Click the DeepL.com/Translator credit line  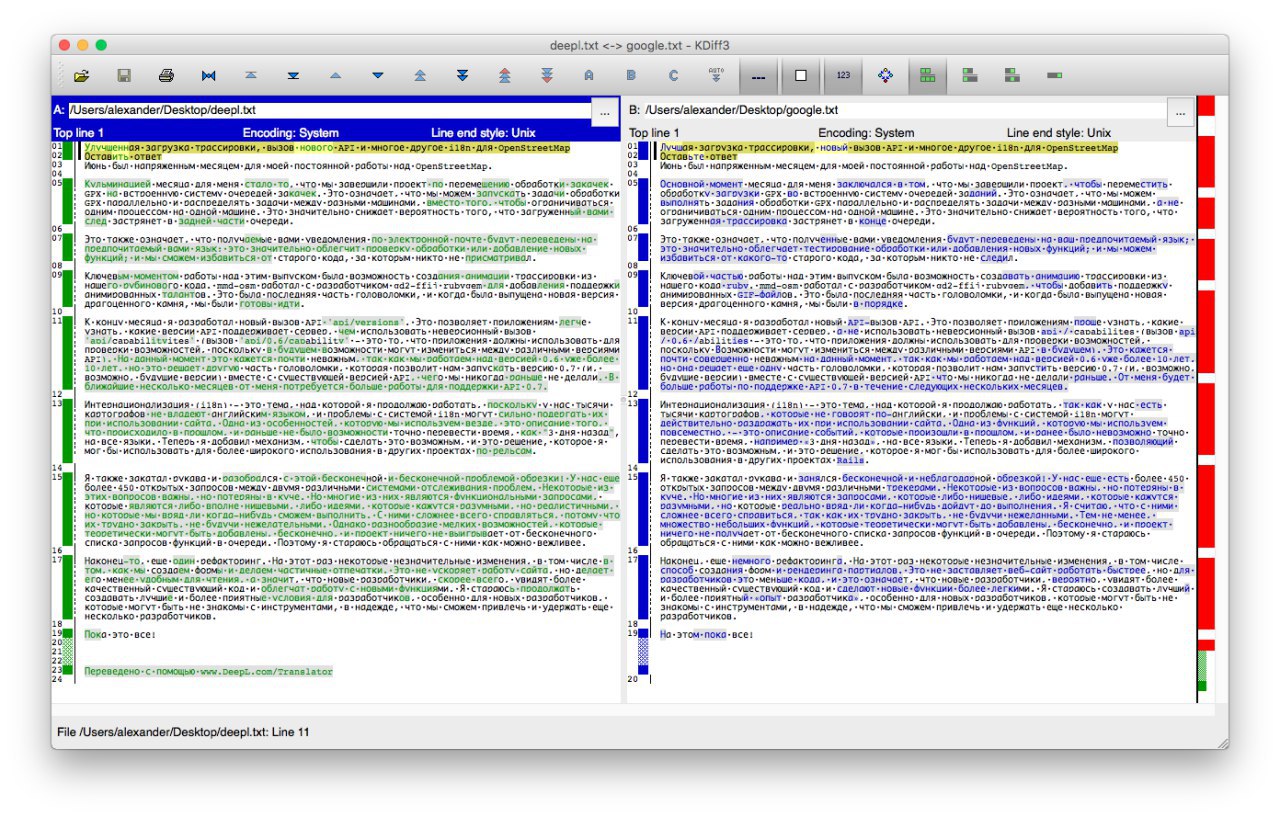[x=208, y=672]
